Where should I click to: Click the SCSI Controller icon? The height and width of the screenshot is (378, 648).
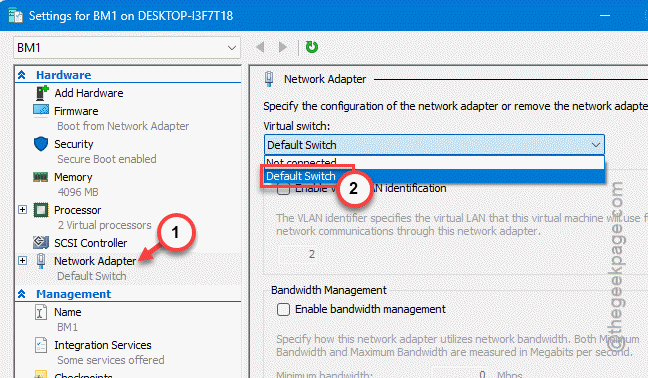(x=41, y=242)
